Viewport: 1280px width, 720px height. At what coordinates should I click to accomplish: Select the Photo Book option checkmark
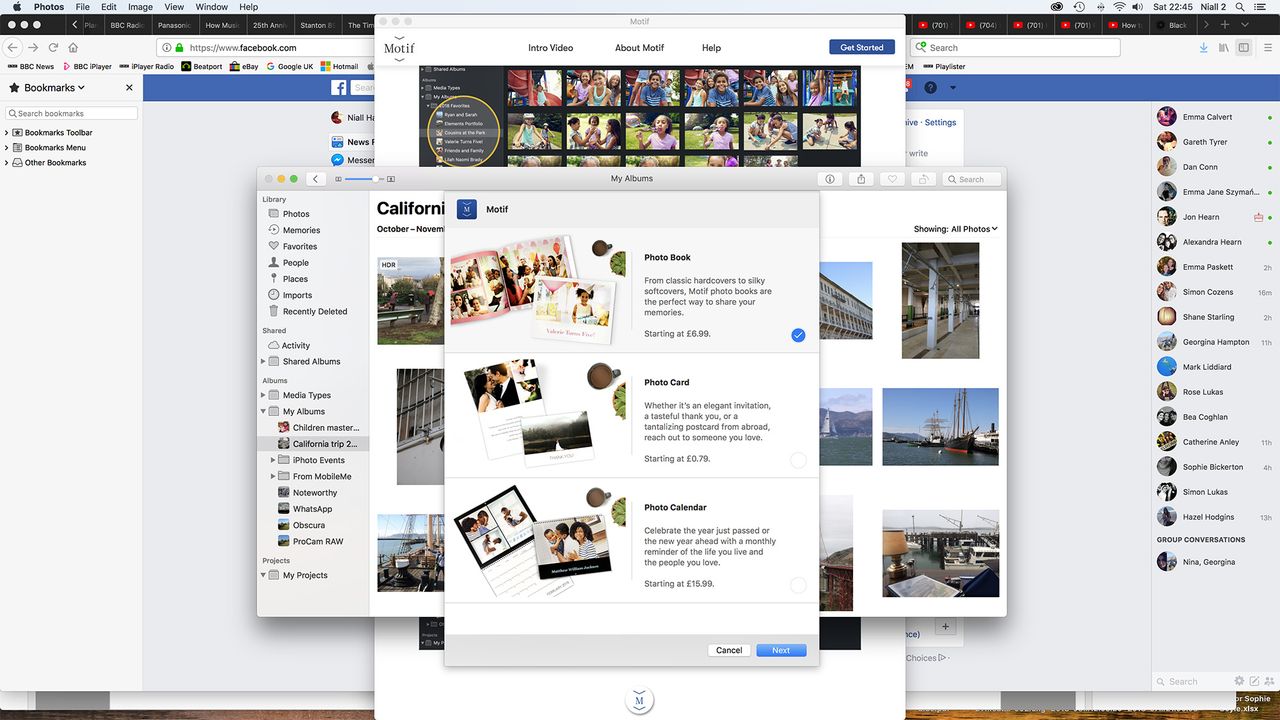pos(798,335)
